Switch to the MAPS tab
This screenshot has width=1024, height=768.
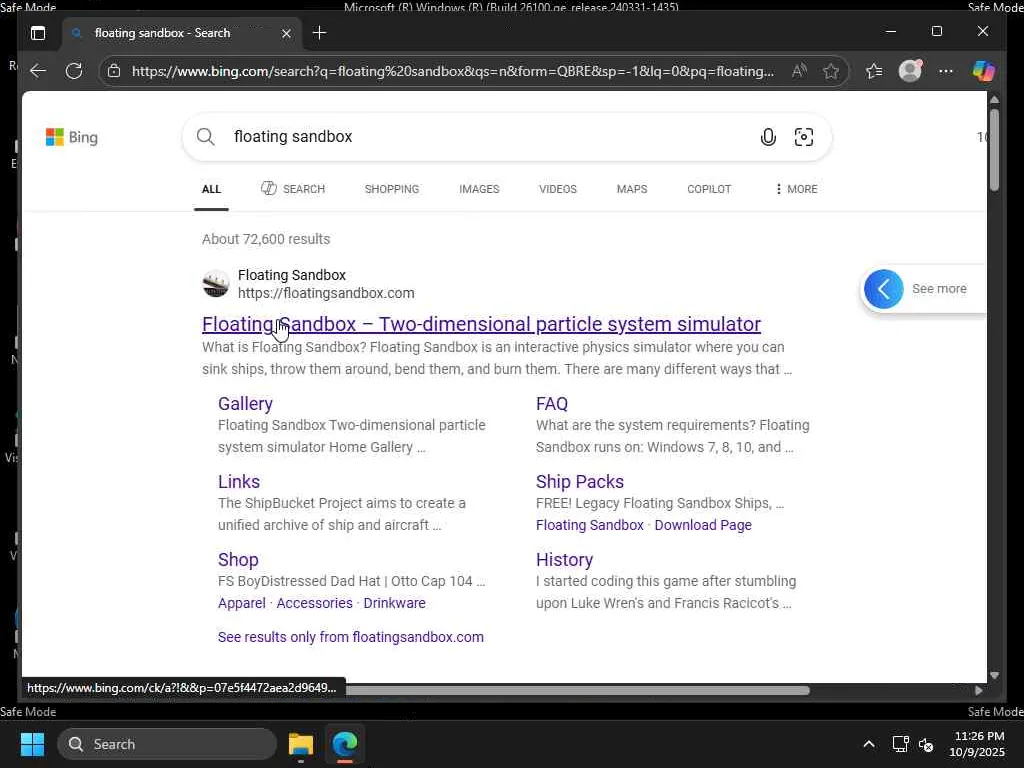click(x=632, y=189)
